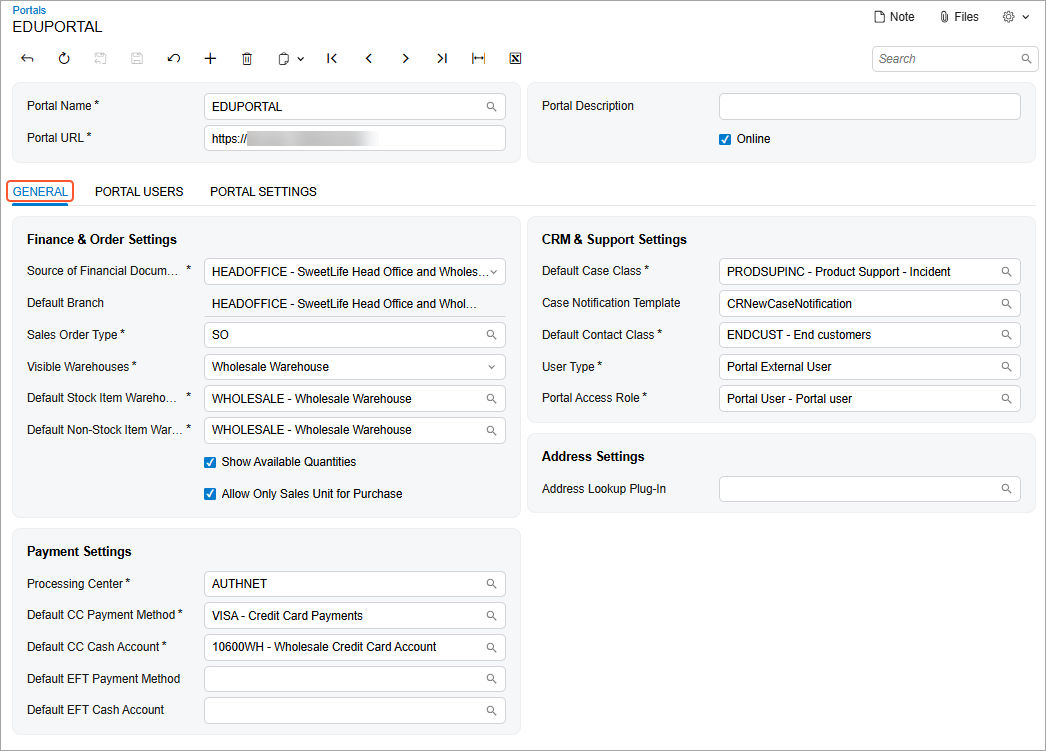Open the clipboard menu dropdown arrow

pyautogui.click(x=300, y=59)
